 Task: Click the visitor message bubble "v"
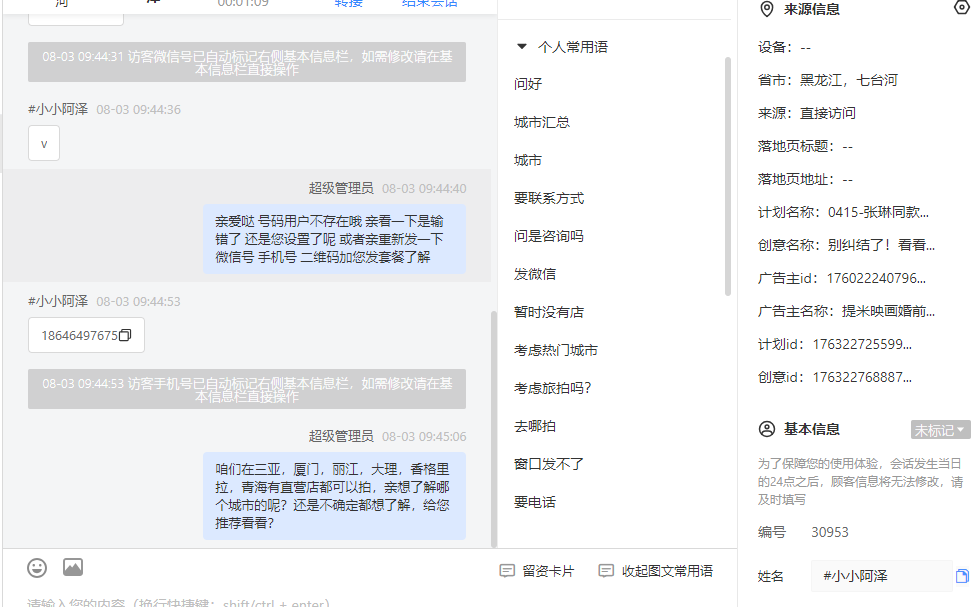[x=44, y=143]
